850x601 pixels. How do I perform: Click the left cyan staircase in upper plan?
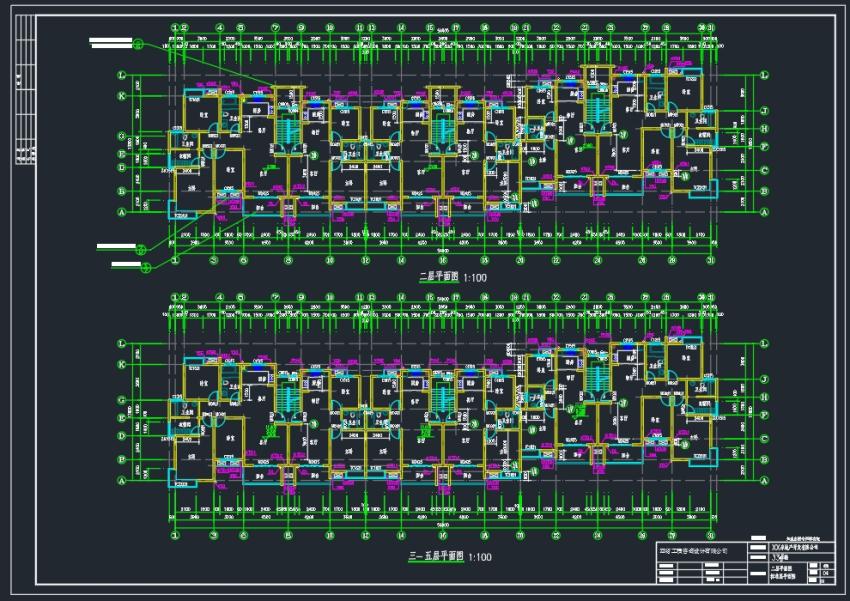click(285, 125)
